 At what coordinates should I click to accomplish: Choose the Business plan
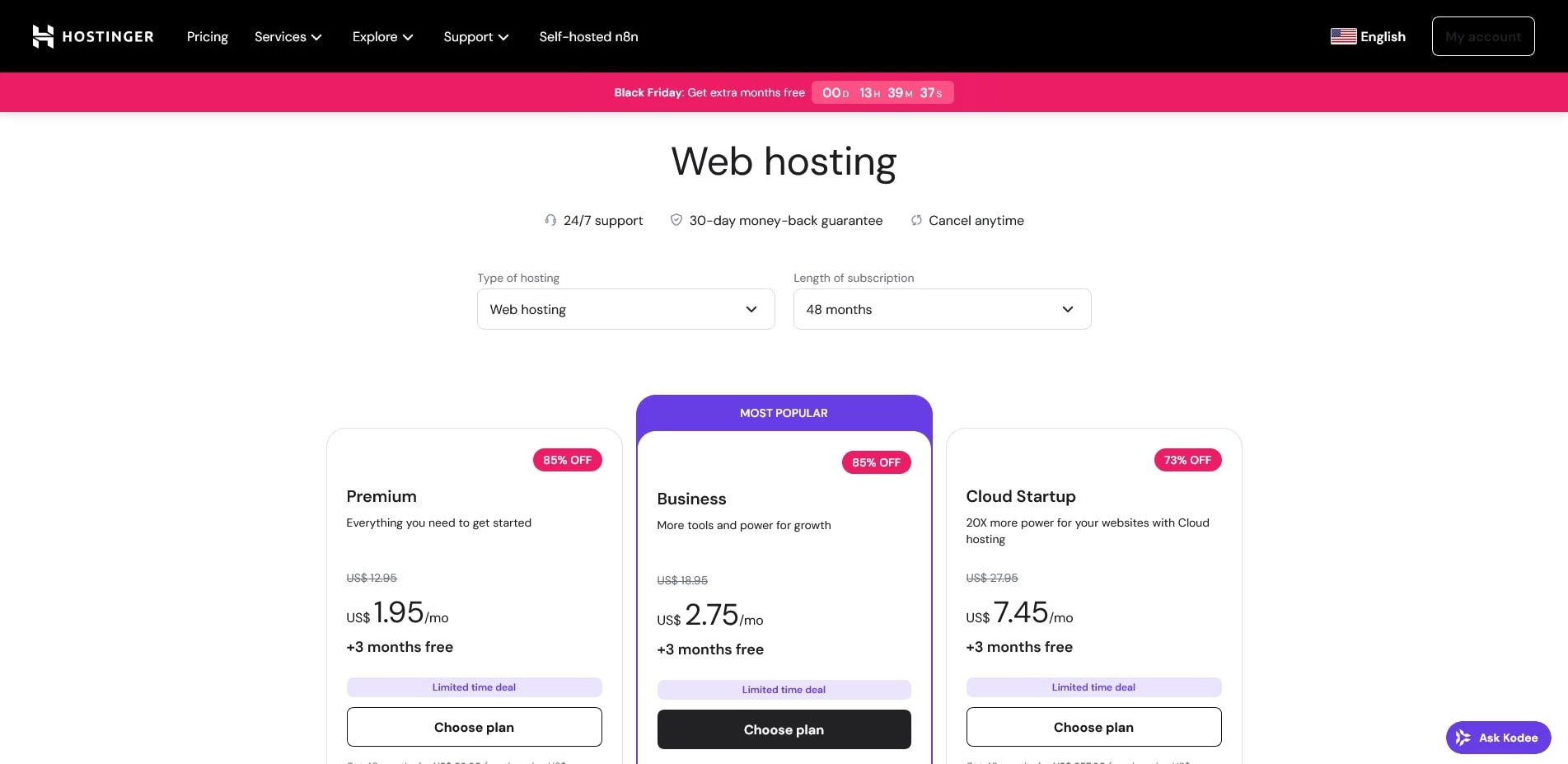783,729
